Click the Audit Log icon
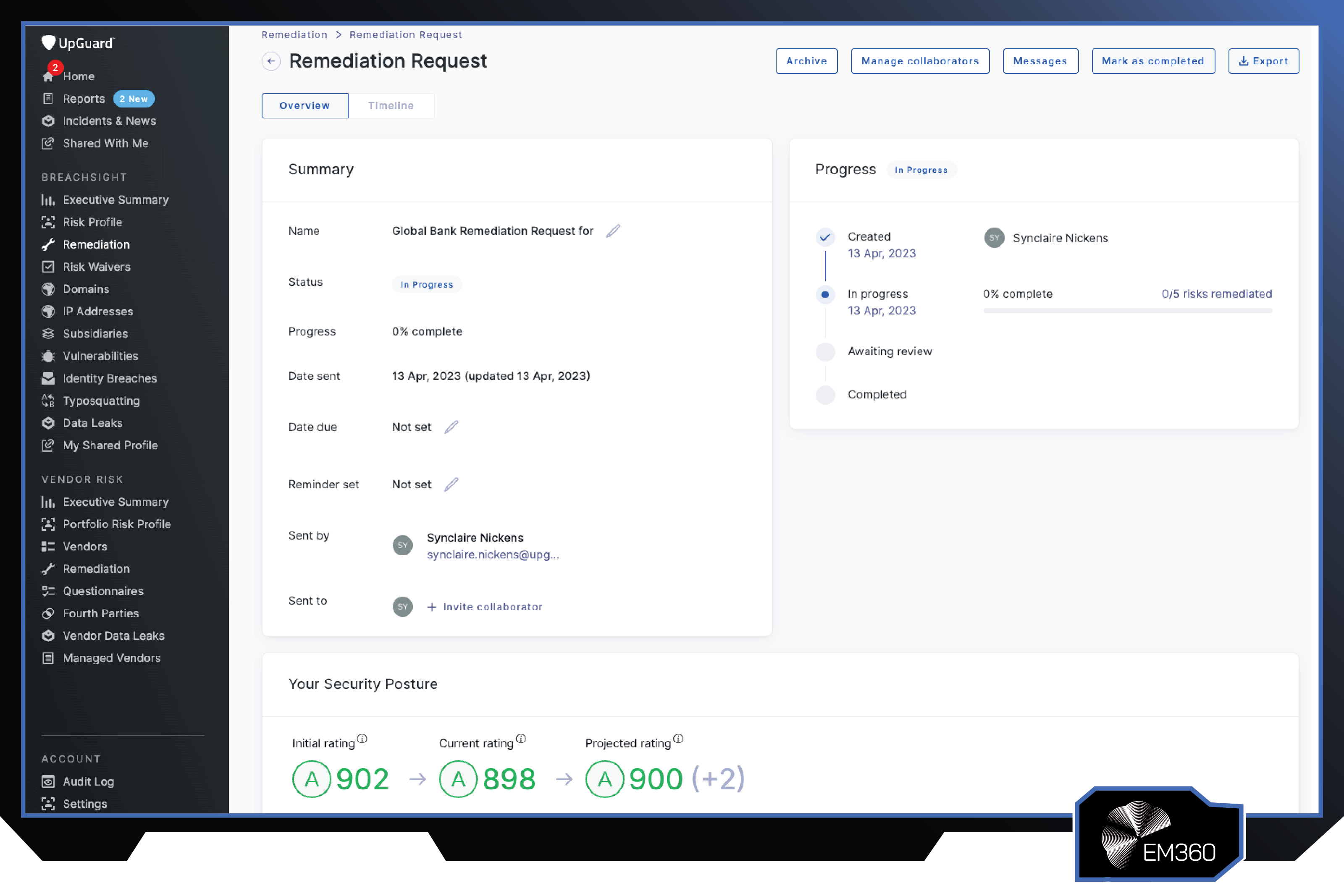 (48, 781)
